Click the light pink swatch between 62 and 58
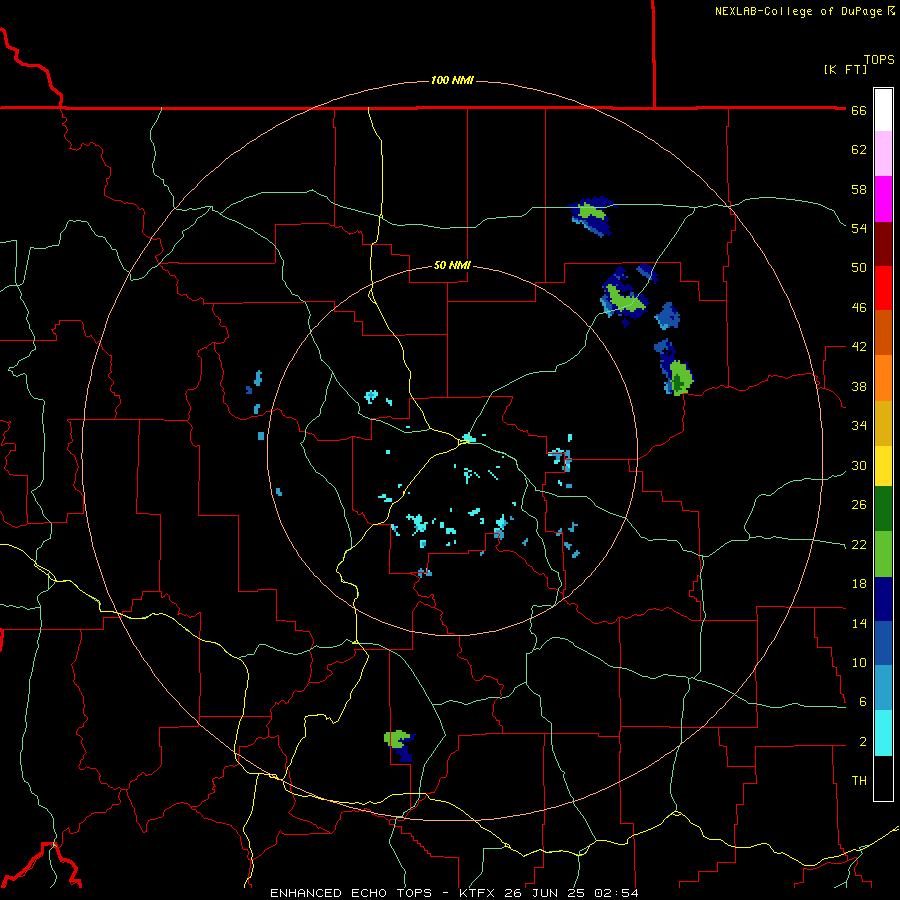The image size is (900, 900). tap(883, 153)
